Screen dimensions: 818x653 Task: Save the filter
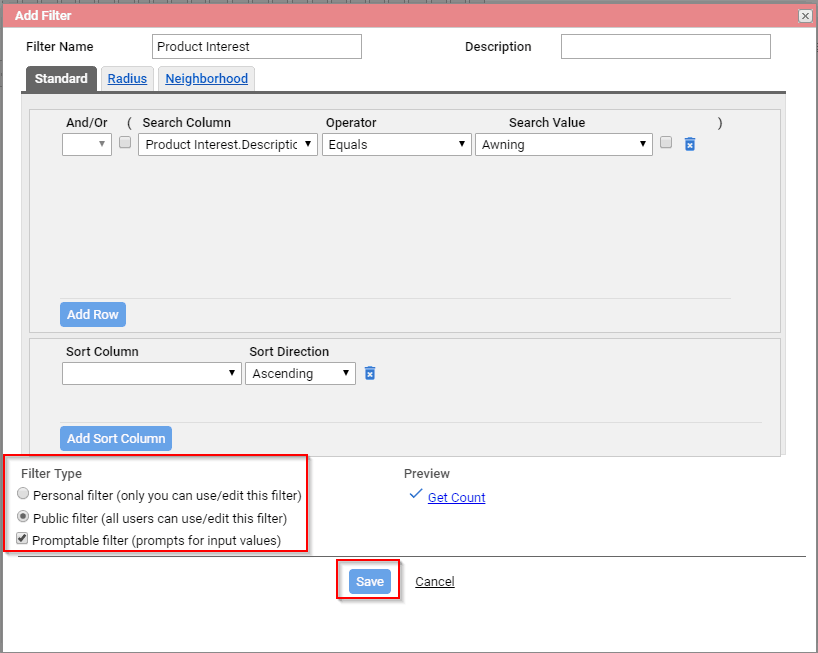(x=370, y=581)
